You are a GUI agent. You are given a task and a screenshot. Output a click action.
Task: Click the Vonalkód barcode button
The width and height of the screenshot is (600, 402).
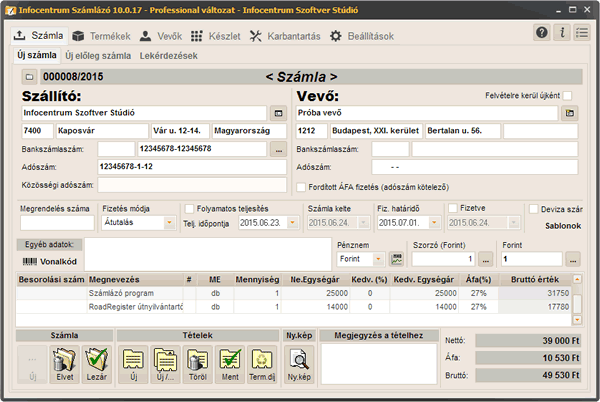coord(49,259)
